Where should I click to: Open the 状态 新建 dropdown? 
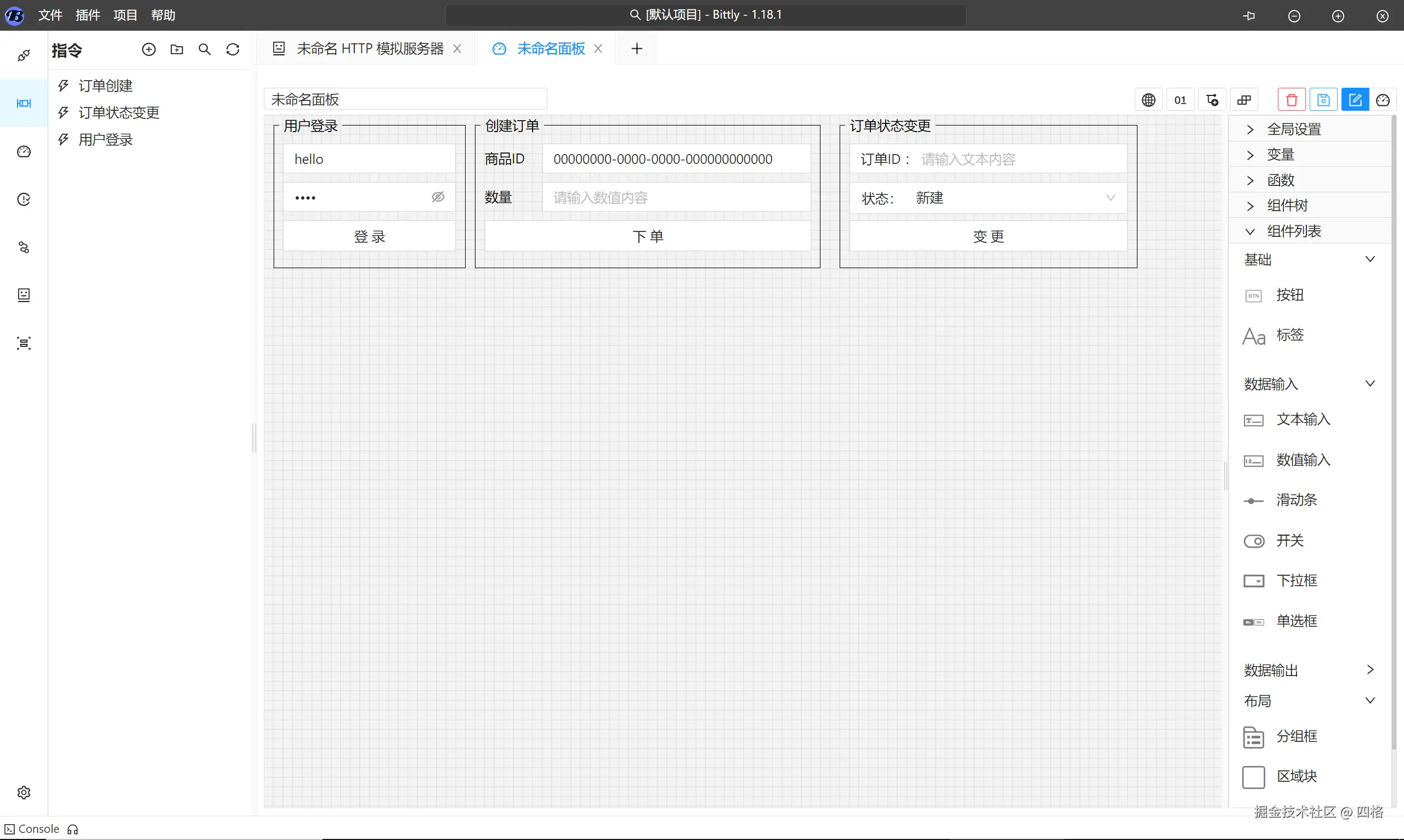(x=1014, y=198)
